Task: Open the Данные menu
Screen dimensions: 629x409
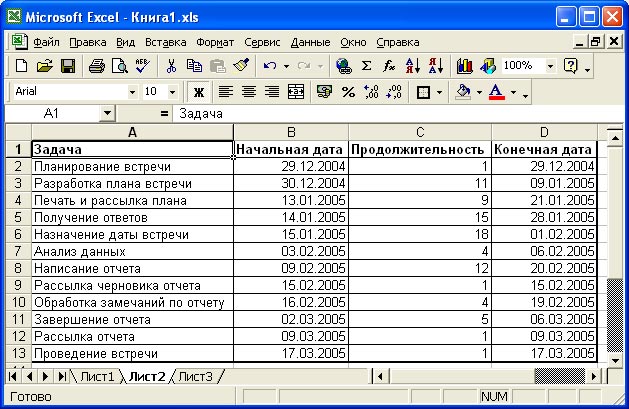Action: point(310,42)
